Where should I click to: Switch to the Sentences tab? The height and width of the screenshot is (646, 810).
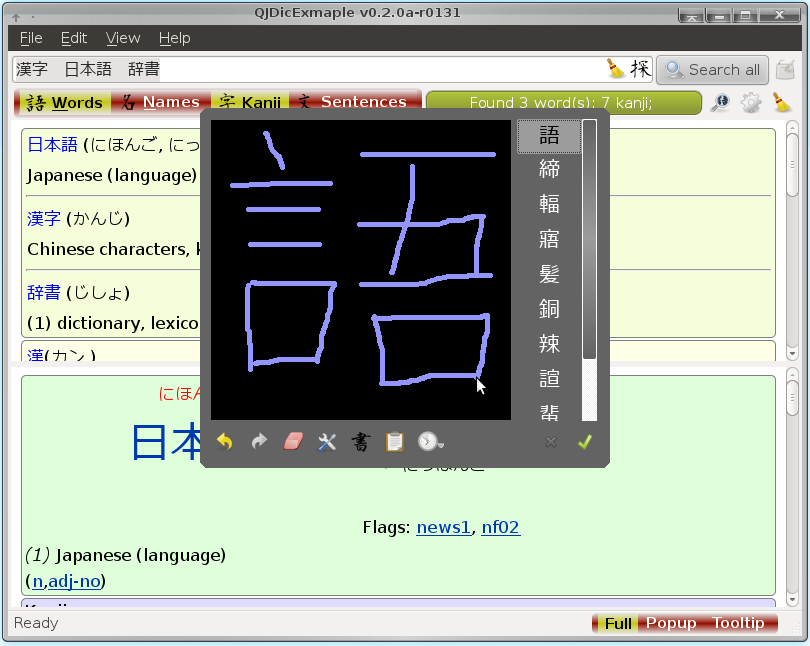(x=355, y=102)
